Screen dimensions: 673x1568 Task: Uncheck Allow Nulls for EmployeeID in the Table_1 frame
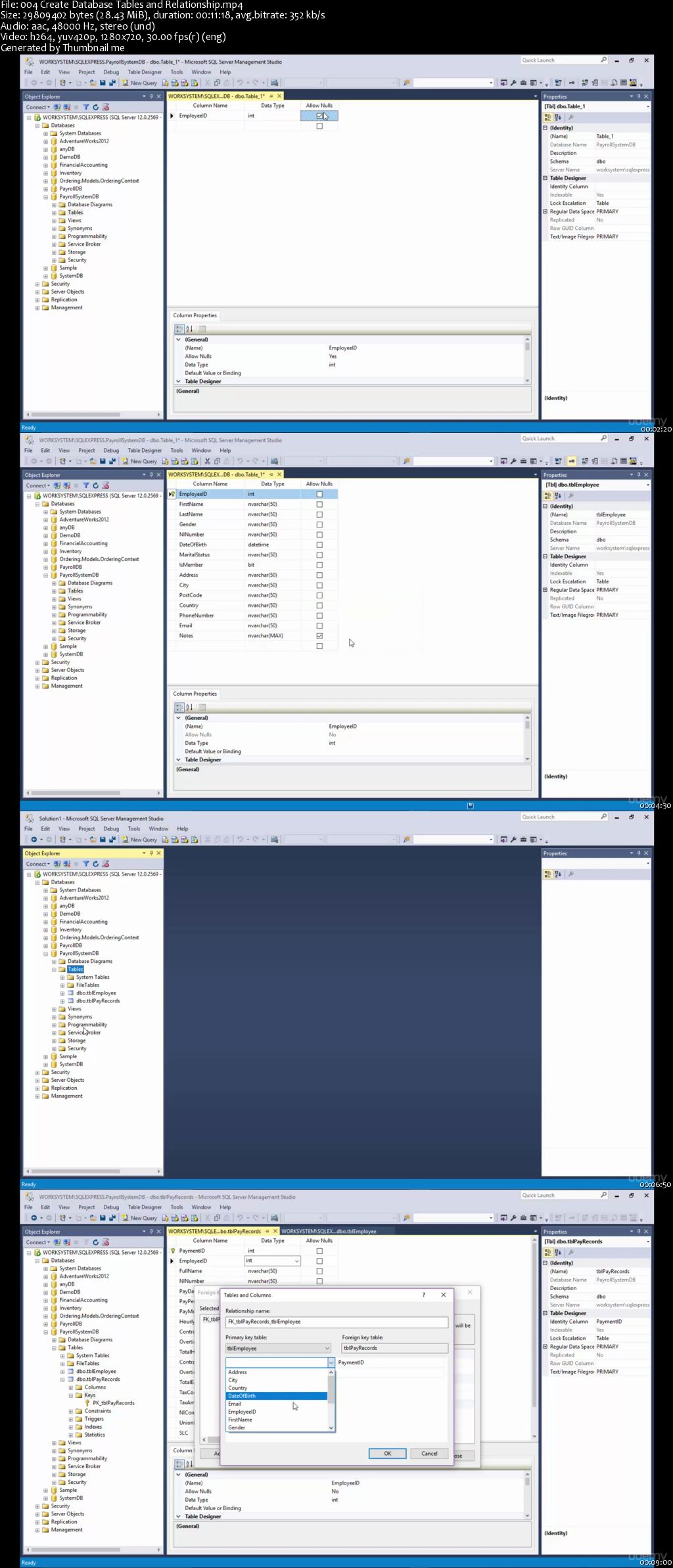tap(319, 116)
